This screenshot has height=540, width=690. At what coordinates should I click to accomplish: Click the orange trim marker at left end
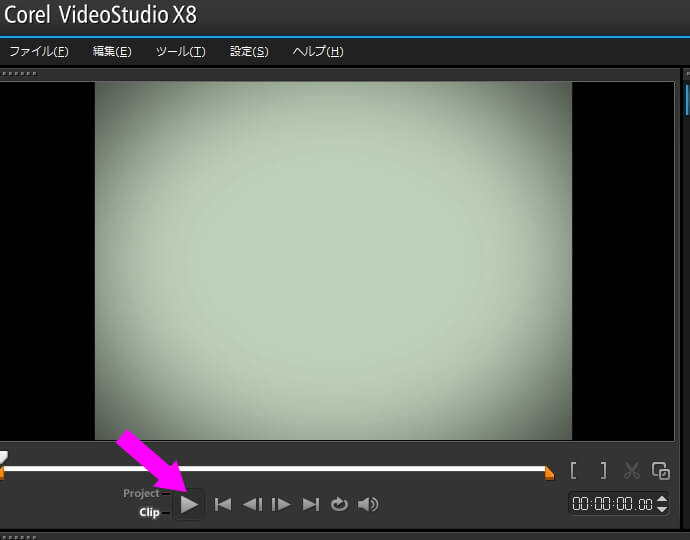2,474
